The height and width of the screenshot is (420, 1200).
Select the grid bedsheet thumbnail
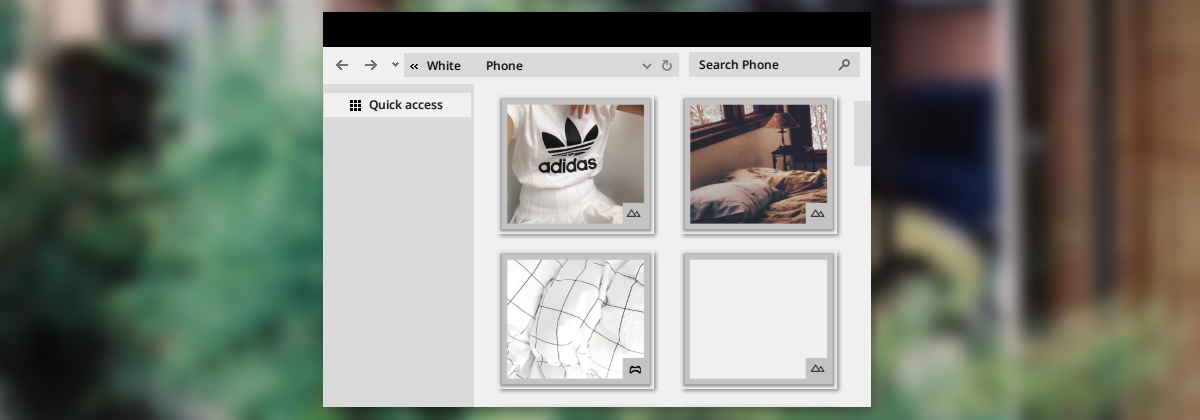pyautogui.click(x=576, y=319)
